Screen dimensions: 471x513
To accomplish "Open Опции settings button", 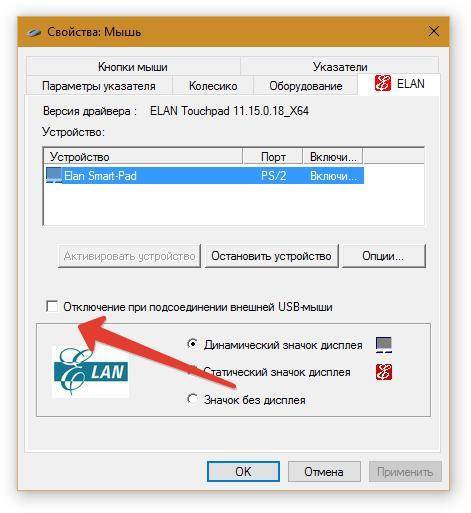I will coord(384,256).
